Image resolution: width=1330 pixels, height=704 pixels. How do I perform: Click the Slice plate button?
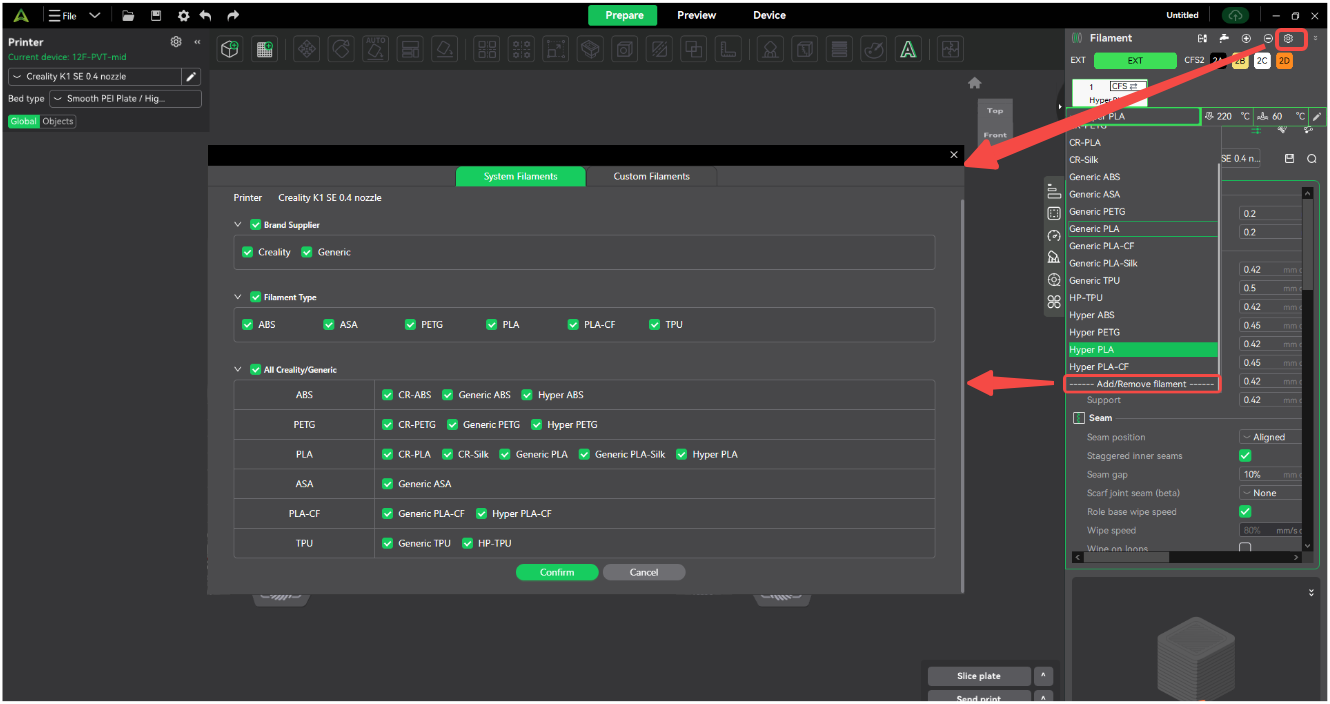pos(978,676)
